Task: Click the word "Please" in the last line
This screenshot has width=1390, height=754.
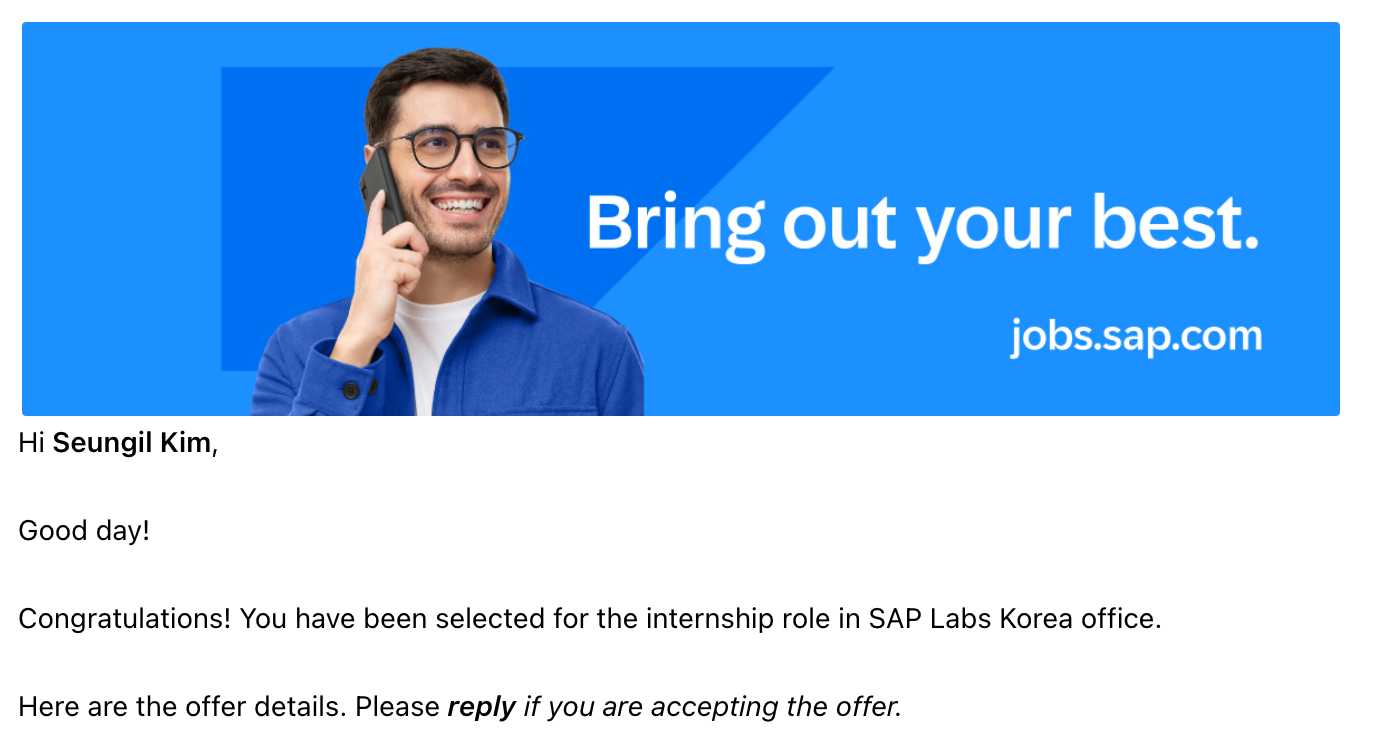Action: pyautogui.click(x=398, y=707)
